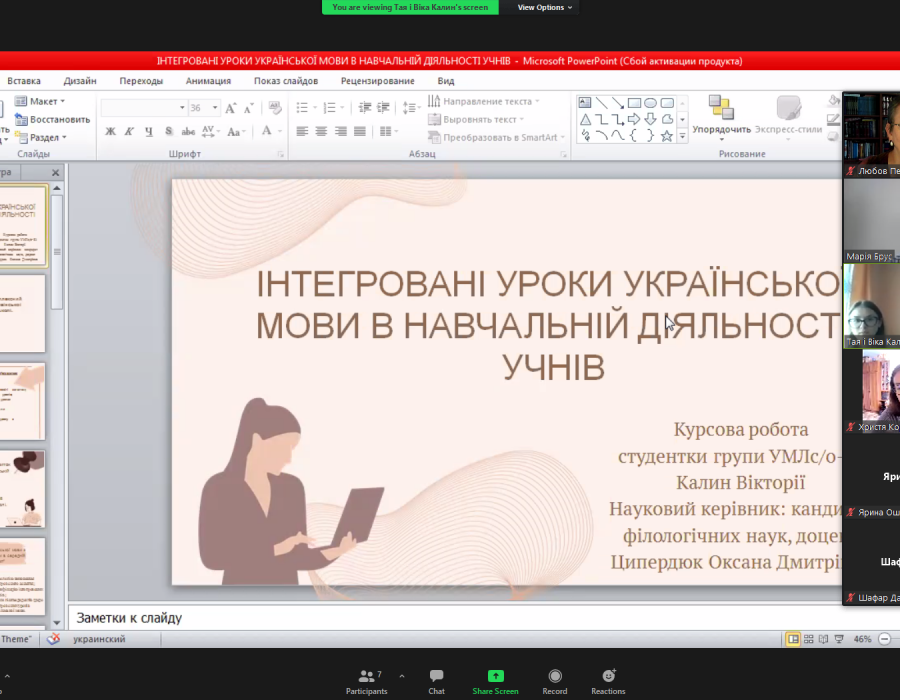Open Zoom Chat panel
The height and width of the screenshot is (700, 900).
tap(436, 681)
